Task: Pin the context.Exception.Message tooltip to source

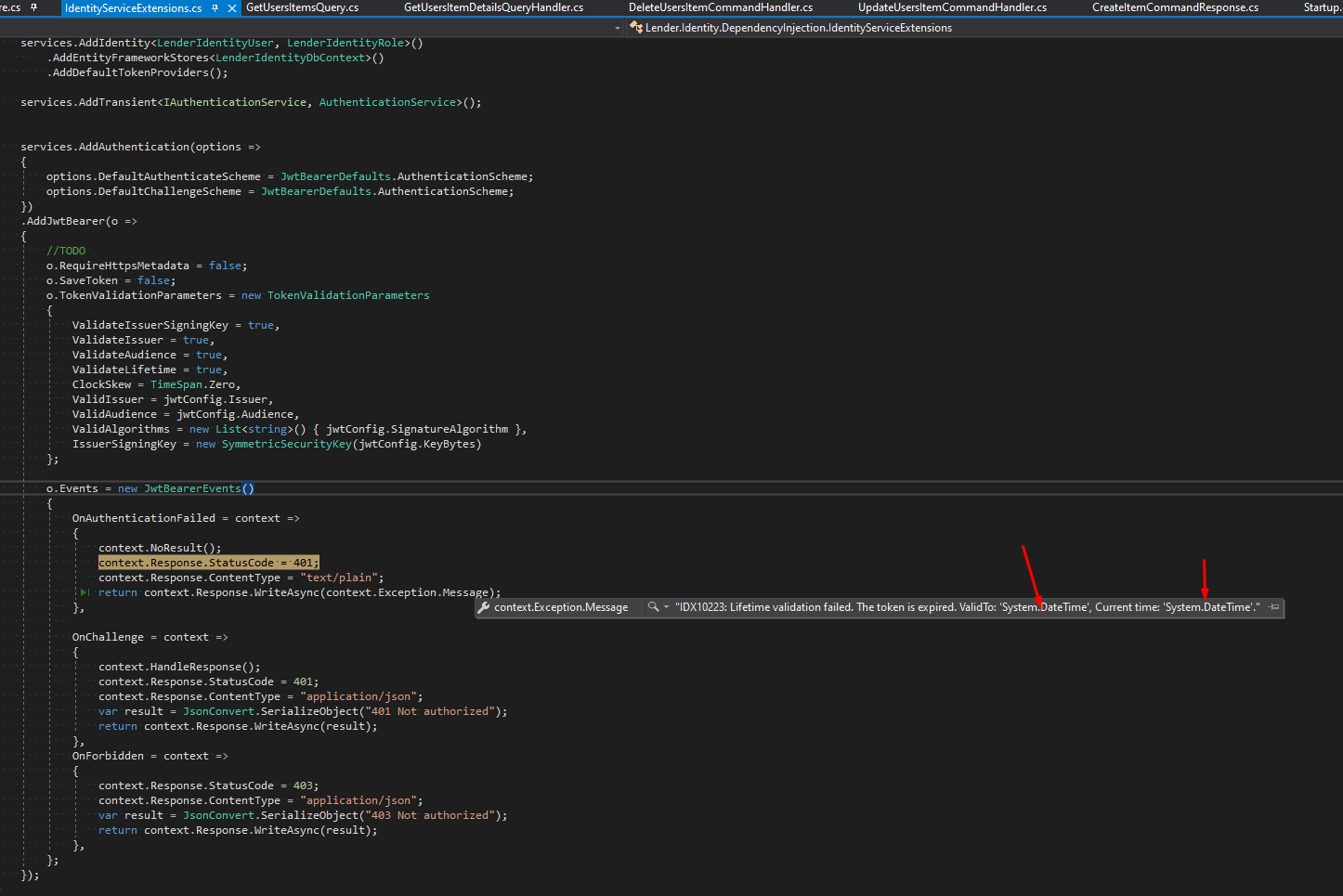Action: point(1274,607)
